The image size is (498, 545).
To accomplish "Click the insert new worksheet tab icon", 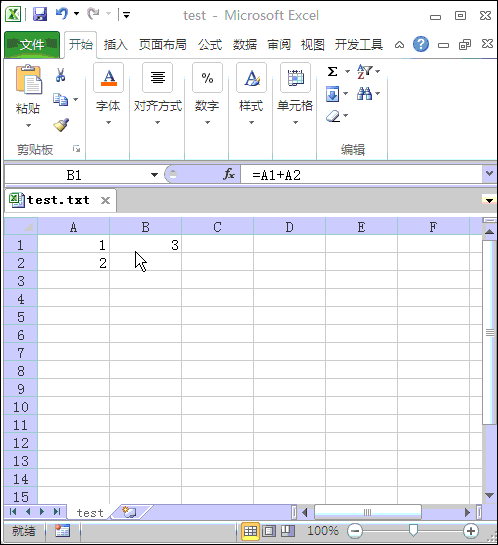I will tap(129, 512).
